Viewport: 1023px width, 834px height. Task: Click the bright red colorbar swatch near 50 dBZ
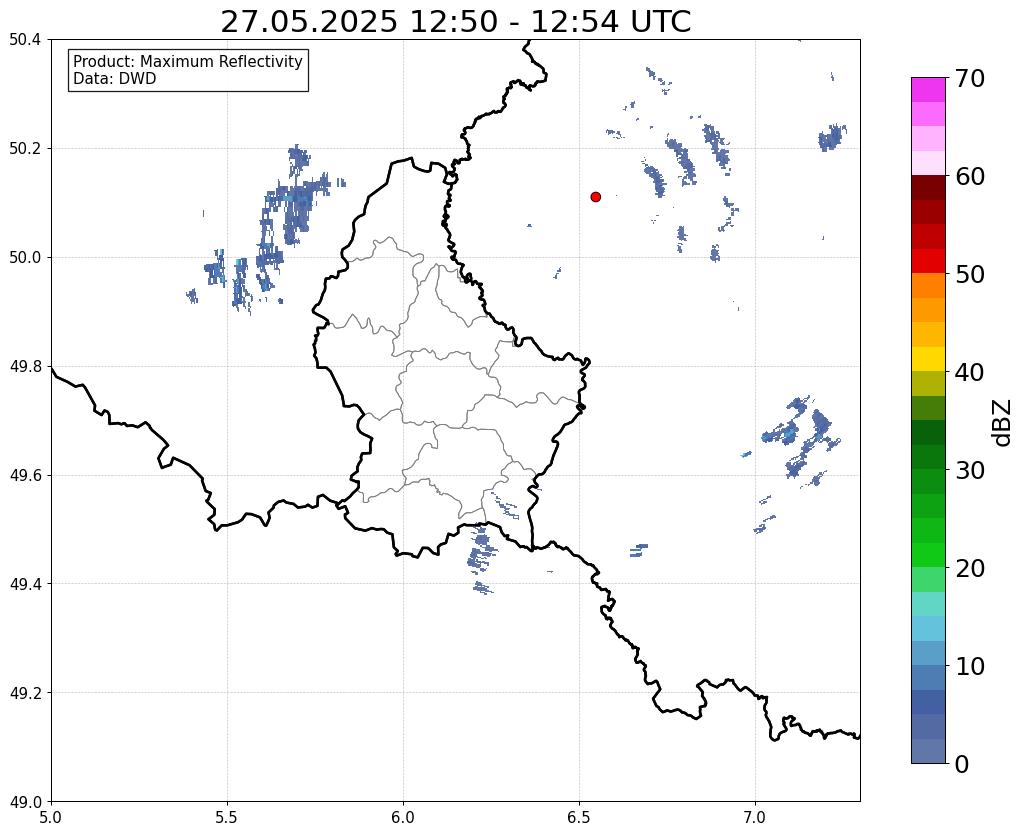(928, 261)
